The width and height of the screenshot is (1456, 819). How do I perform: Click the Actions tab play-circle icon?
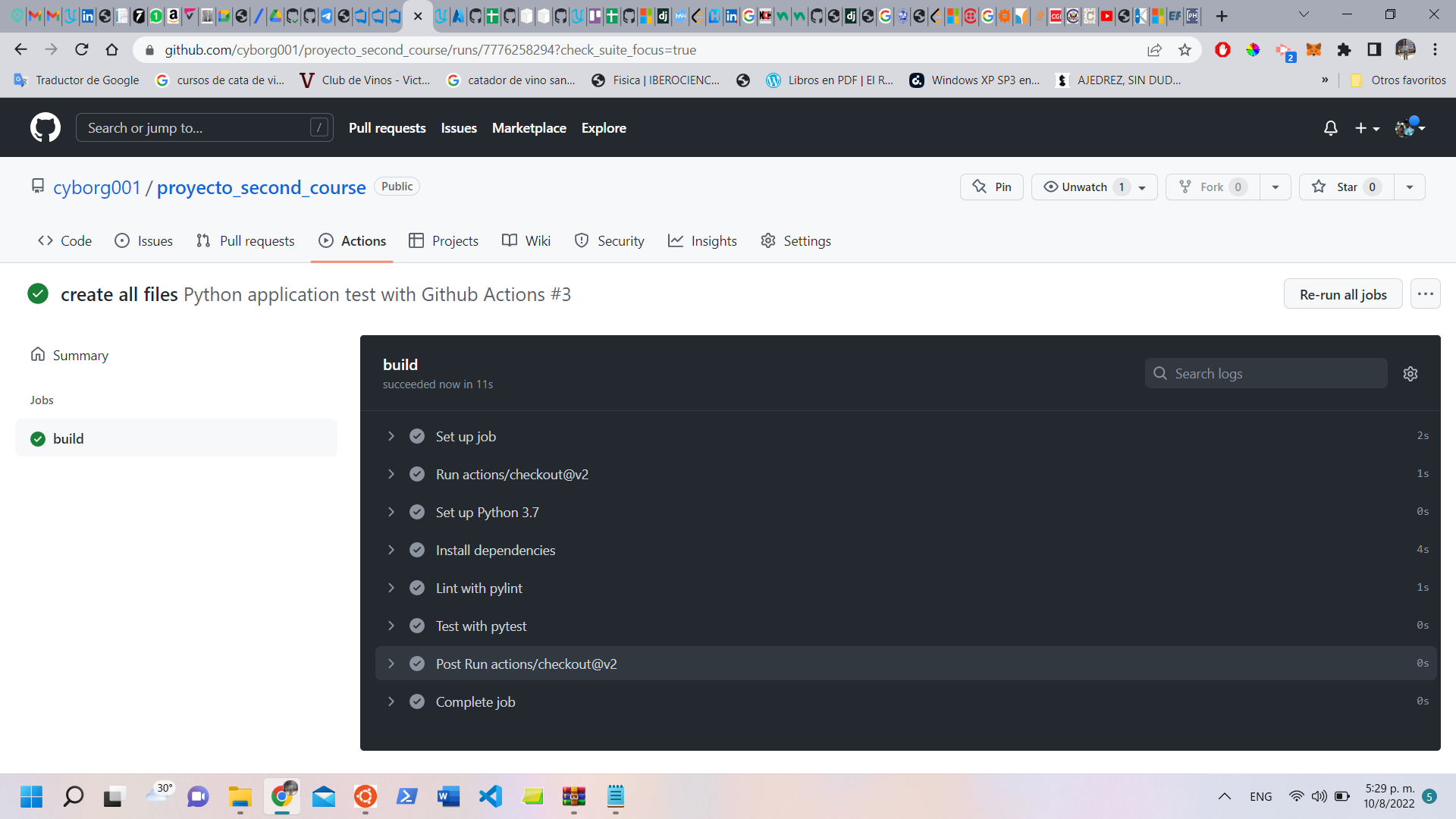(327, 240)
